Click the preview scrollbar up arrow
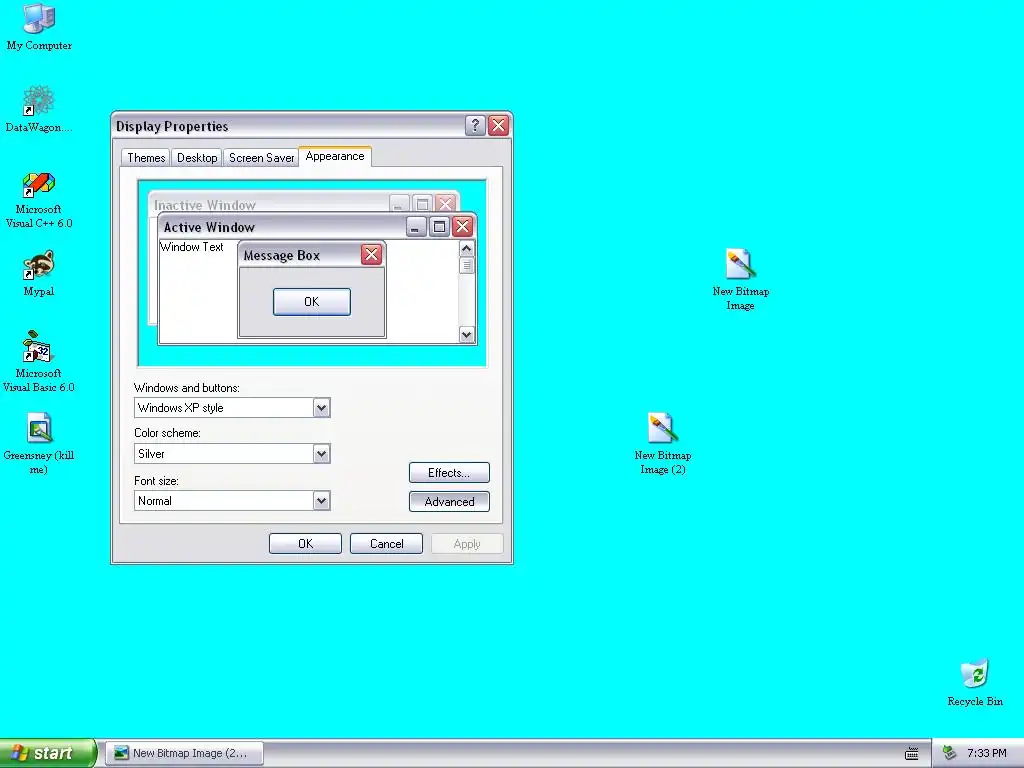The width and height of the screenshot is (1024, 768). coord(466,249)
